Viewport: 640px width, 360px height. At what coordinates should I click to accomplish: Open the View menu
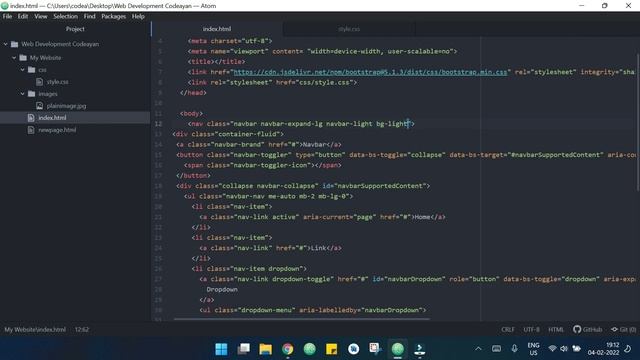point(41,16)
